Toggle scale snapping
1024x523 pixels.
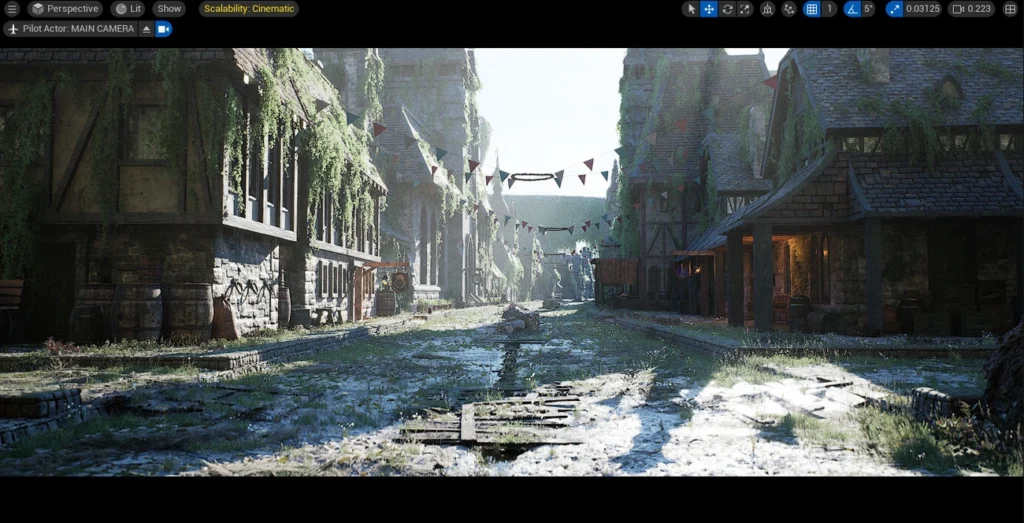tap(894, 9)
